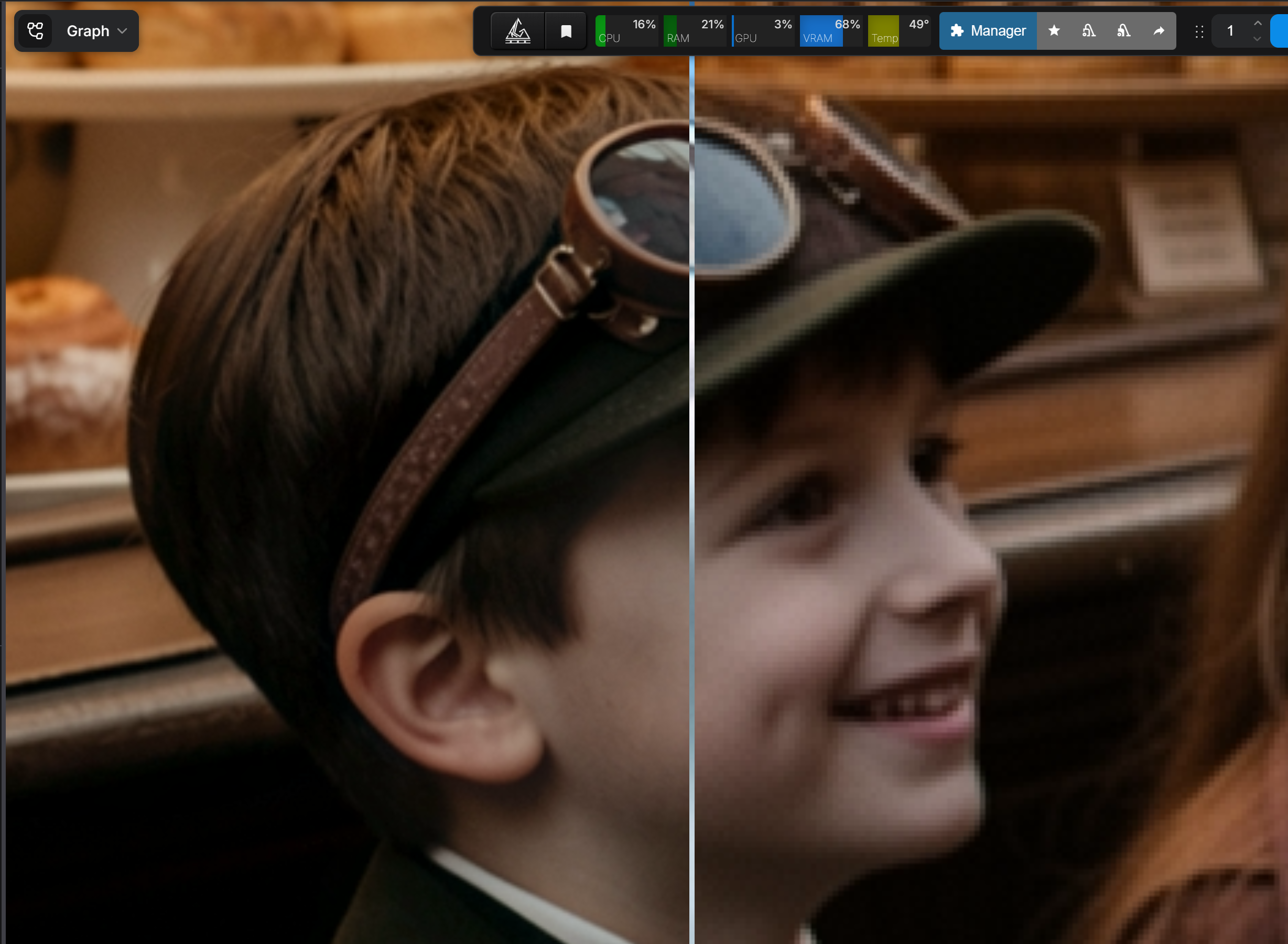Viewport: 1288px width, 944px height.
Task: Click the outlined vacuum cleaner icon
Action: (x=1089, y=31)
